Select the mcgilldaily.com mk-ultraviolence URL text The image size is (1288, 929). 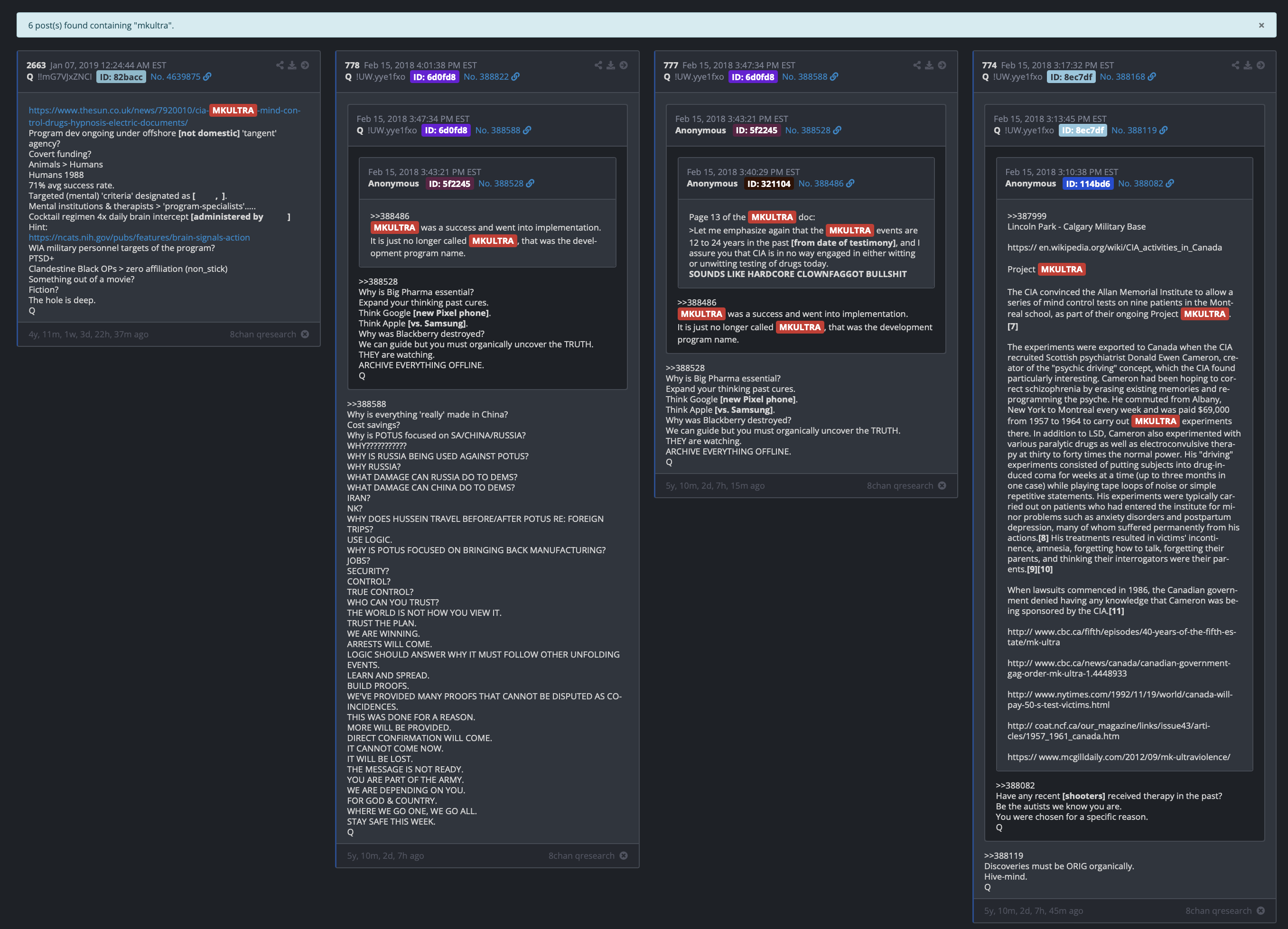1119,757
